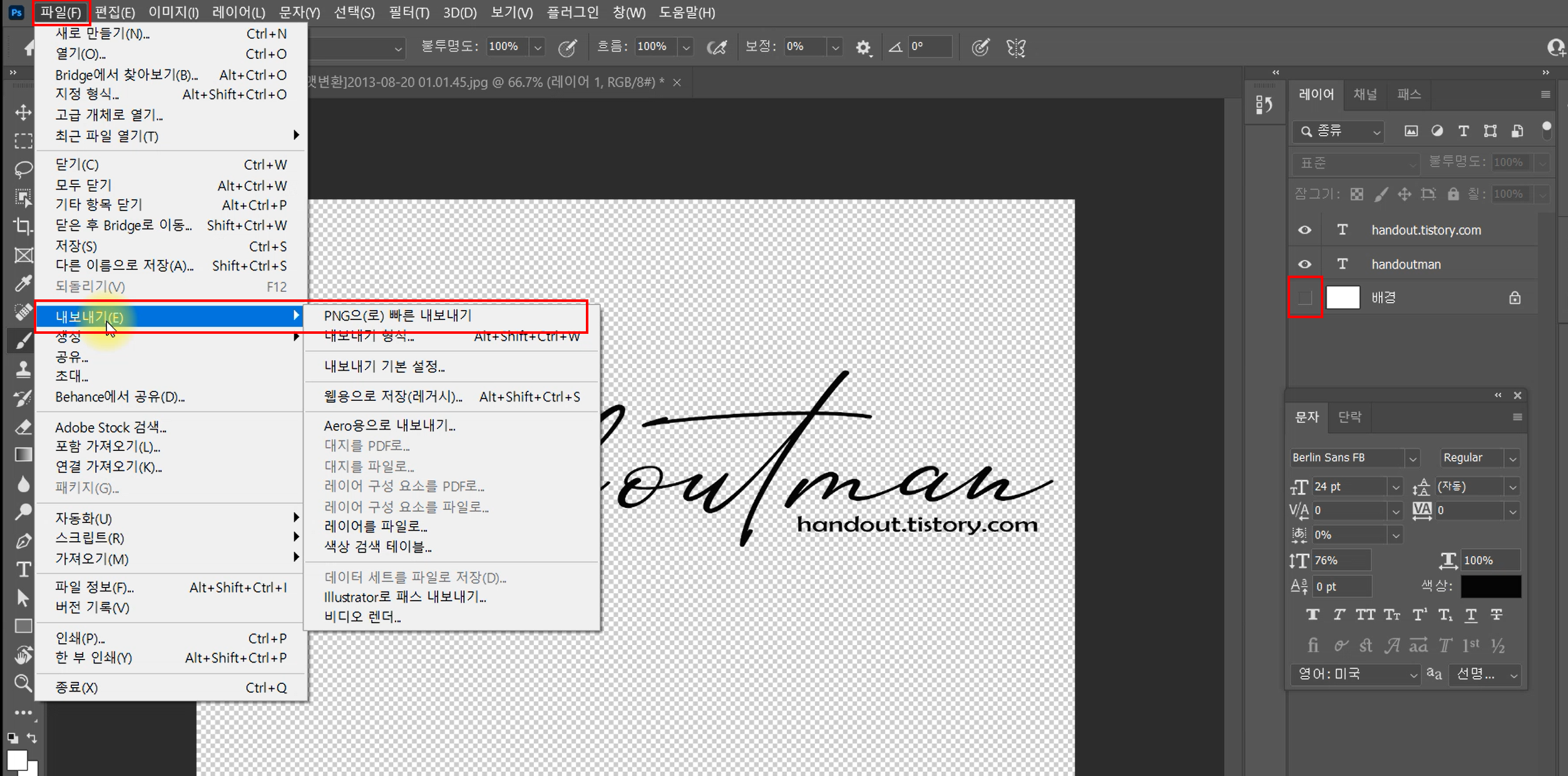This screenshot has height=776, width=1568.
Task: Show the 배경 background layer
Action: tap(1304, 297)
